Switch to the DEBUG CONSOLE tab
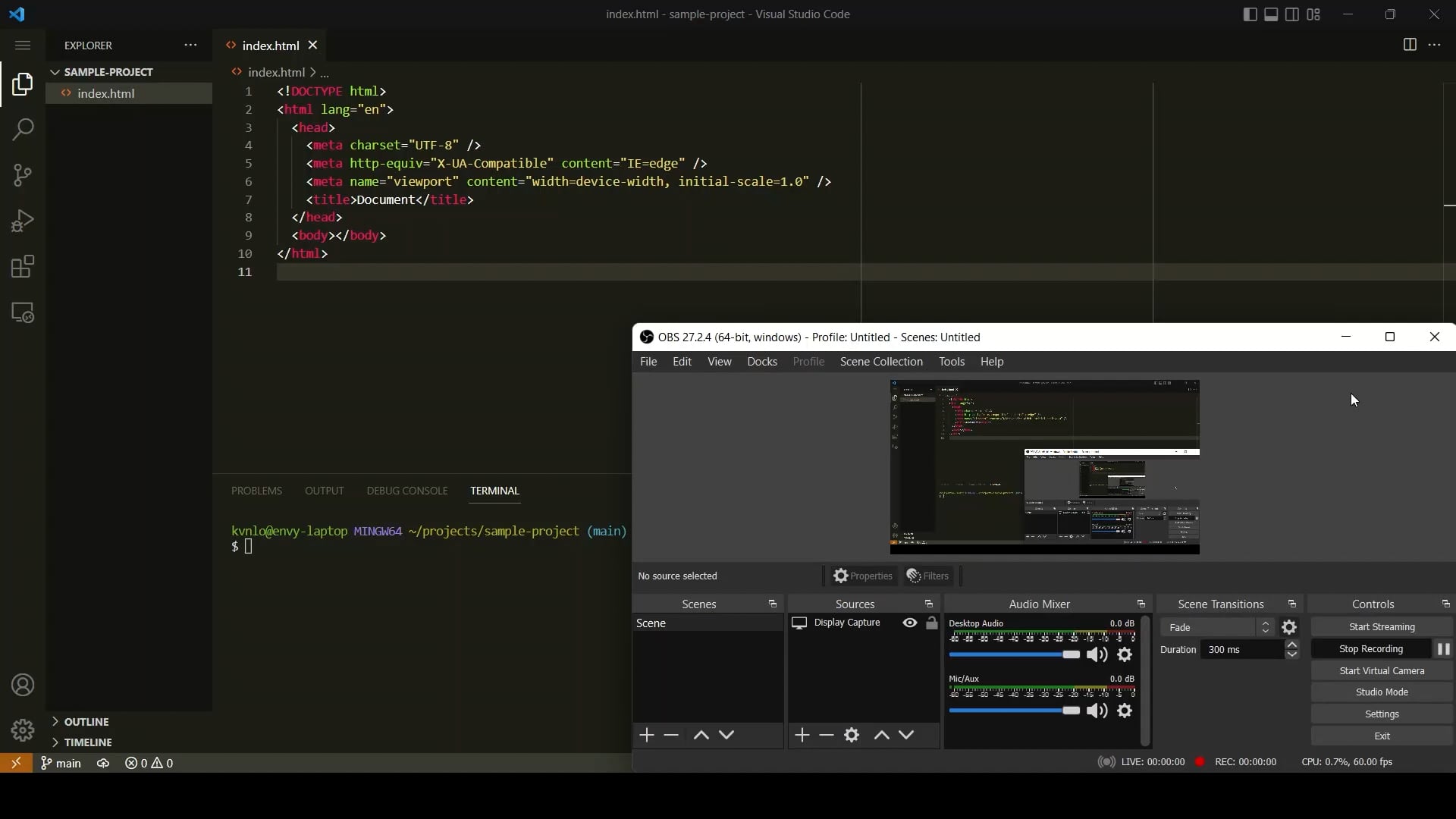The height and width of the screenshot is (819, 1456). coord(407,491)
